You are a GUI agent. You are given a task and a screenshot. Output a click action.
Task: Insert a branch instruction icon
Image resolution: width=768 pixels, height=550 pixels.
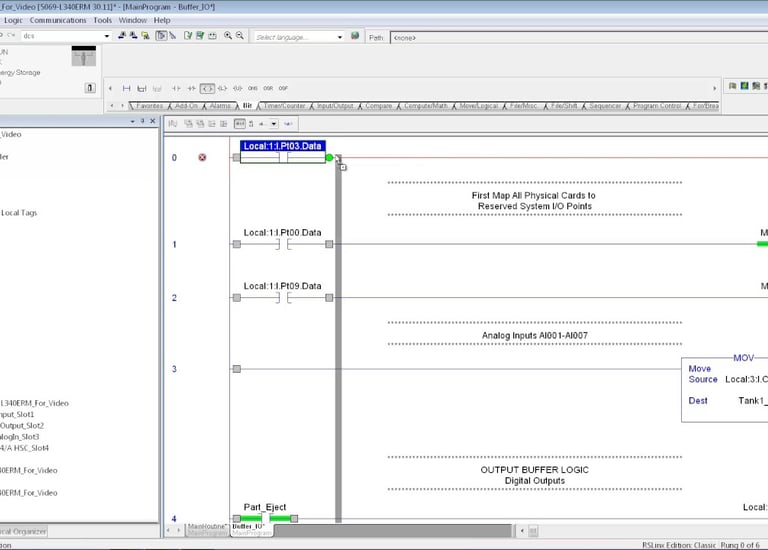click(142, 88)
